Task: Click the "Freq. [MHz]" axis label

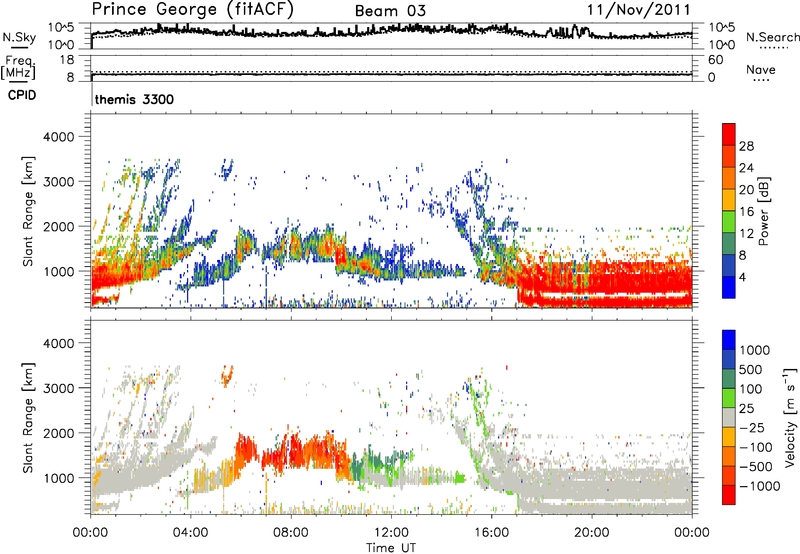Action: pos(19,67)
